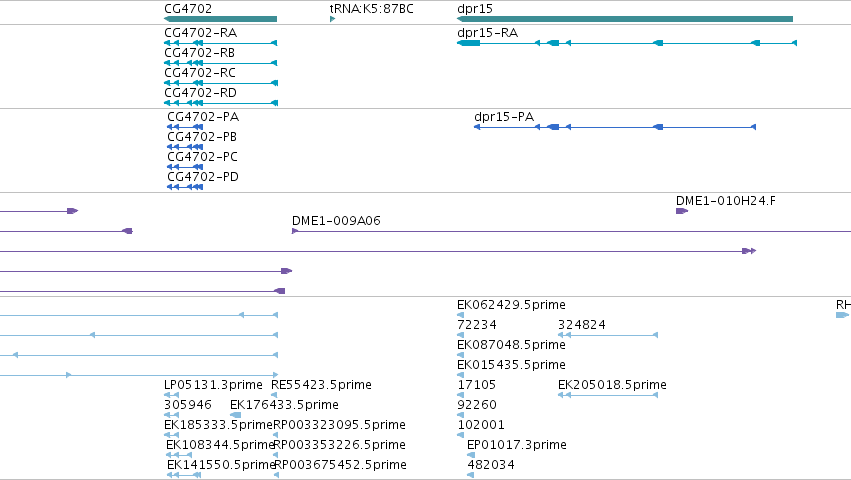Click the DME1-009A06 feature start arrow

point(295,231)
